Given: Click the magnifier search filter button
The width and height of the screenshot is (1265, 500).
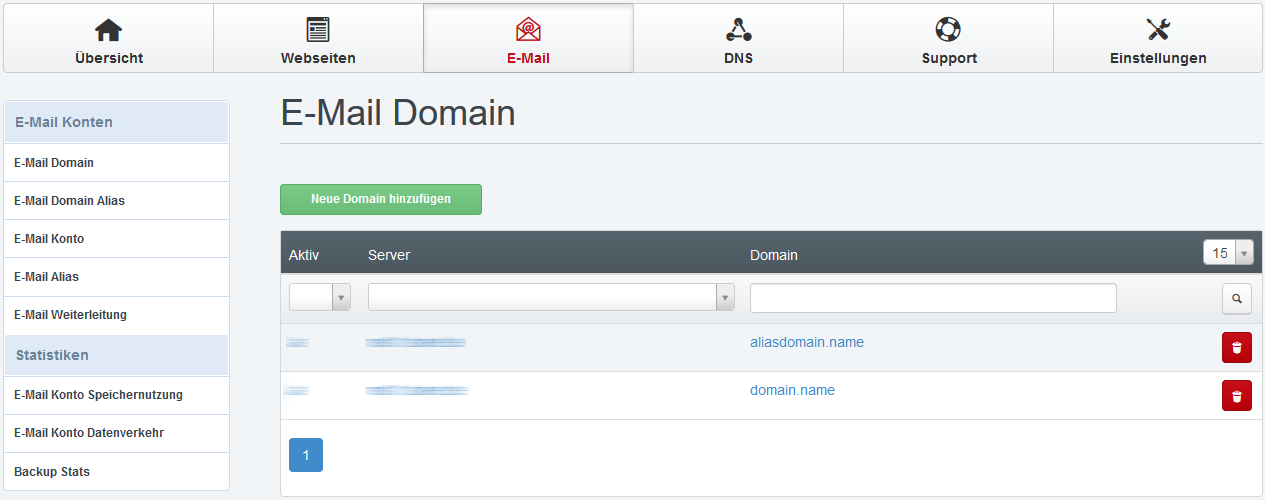Looking at the screenshot, I should point(1236,298).
